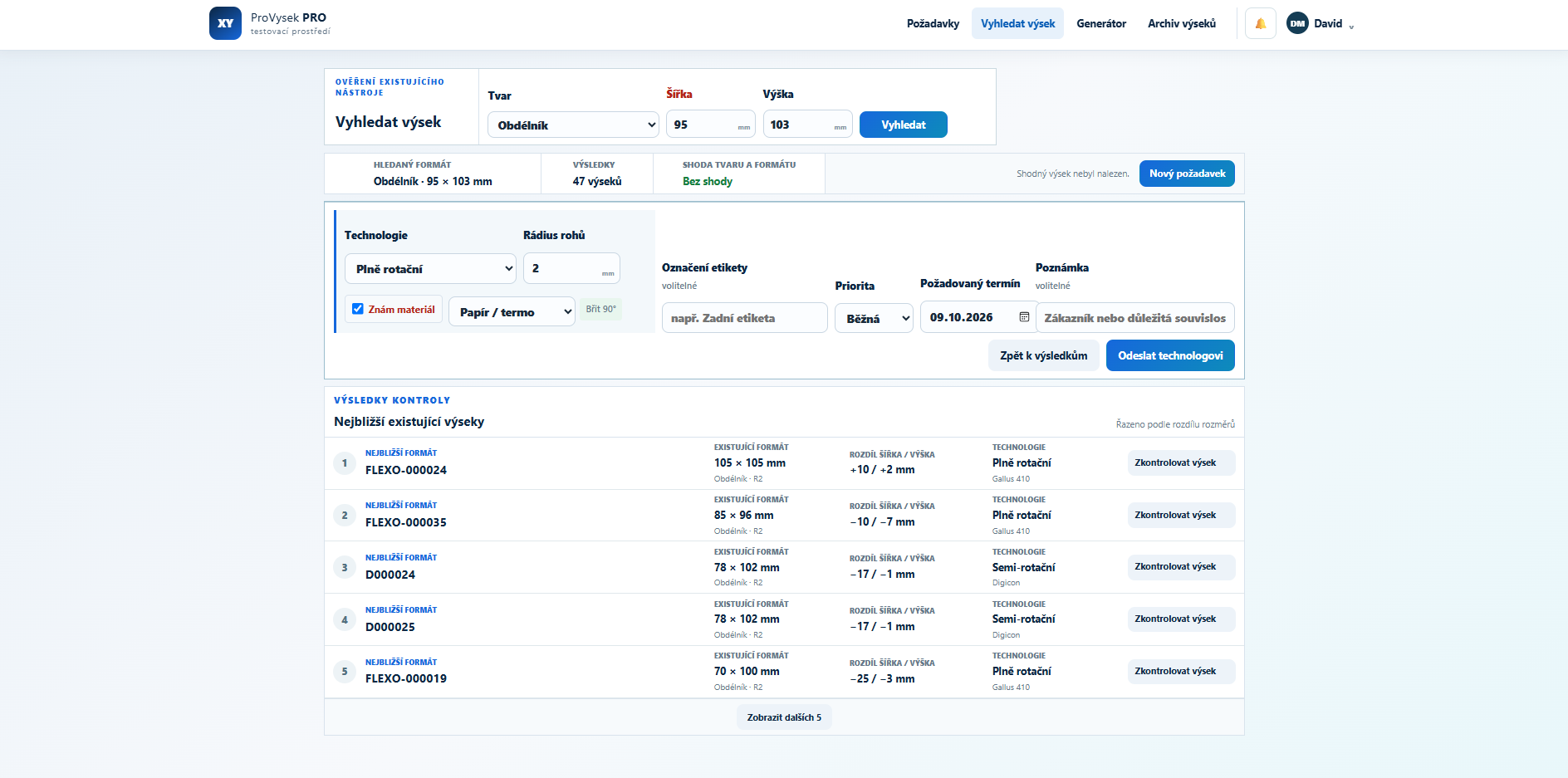The image size is (1568, 778).
Task: Click the 105 × 105 mm format value
Action: [750, 462]
